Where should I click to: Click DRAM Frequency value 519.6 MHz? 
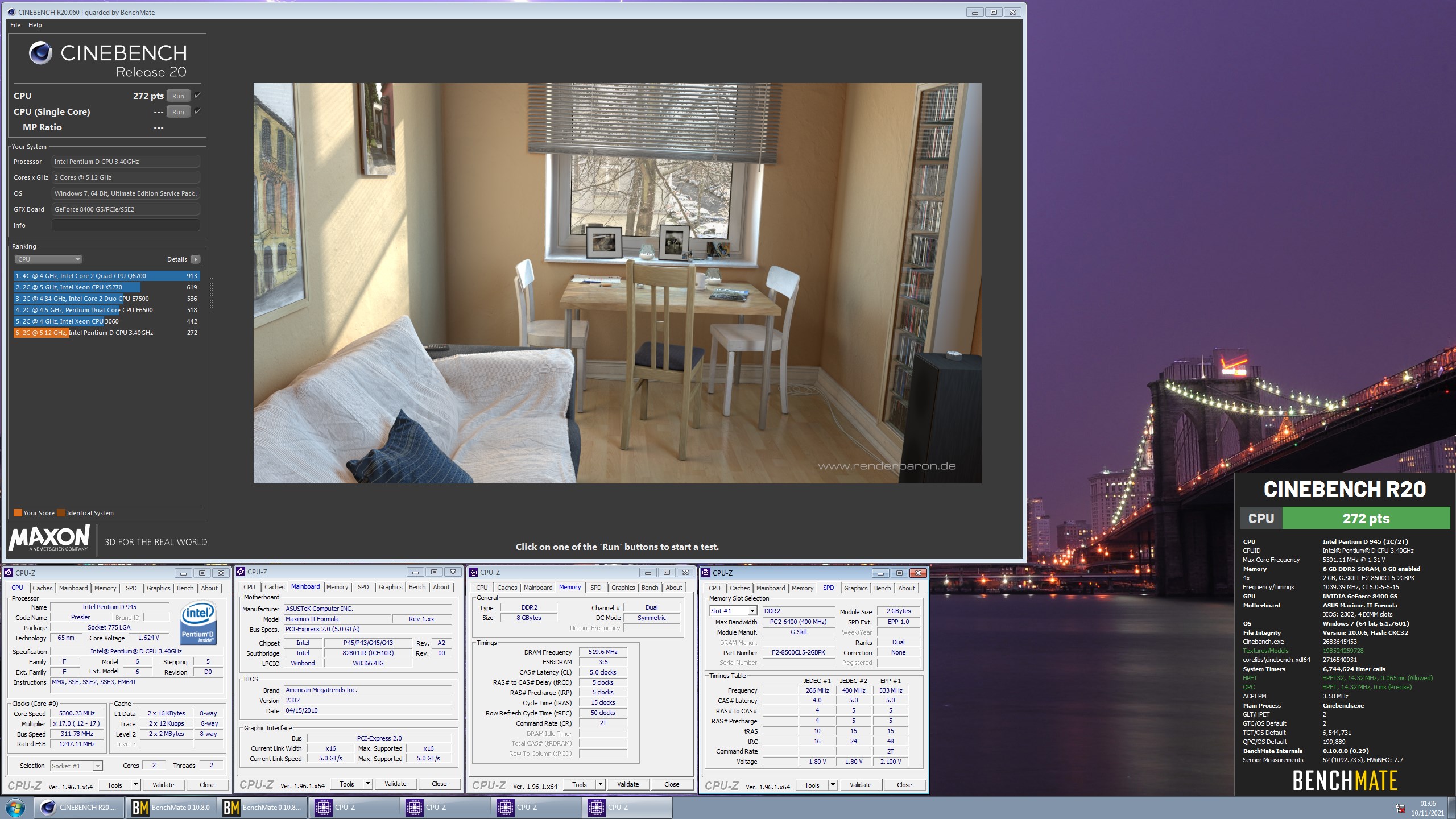point(603,652)
